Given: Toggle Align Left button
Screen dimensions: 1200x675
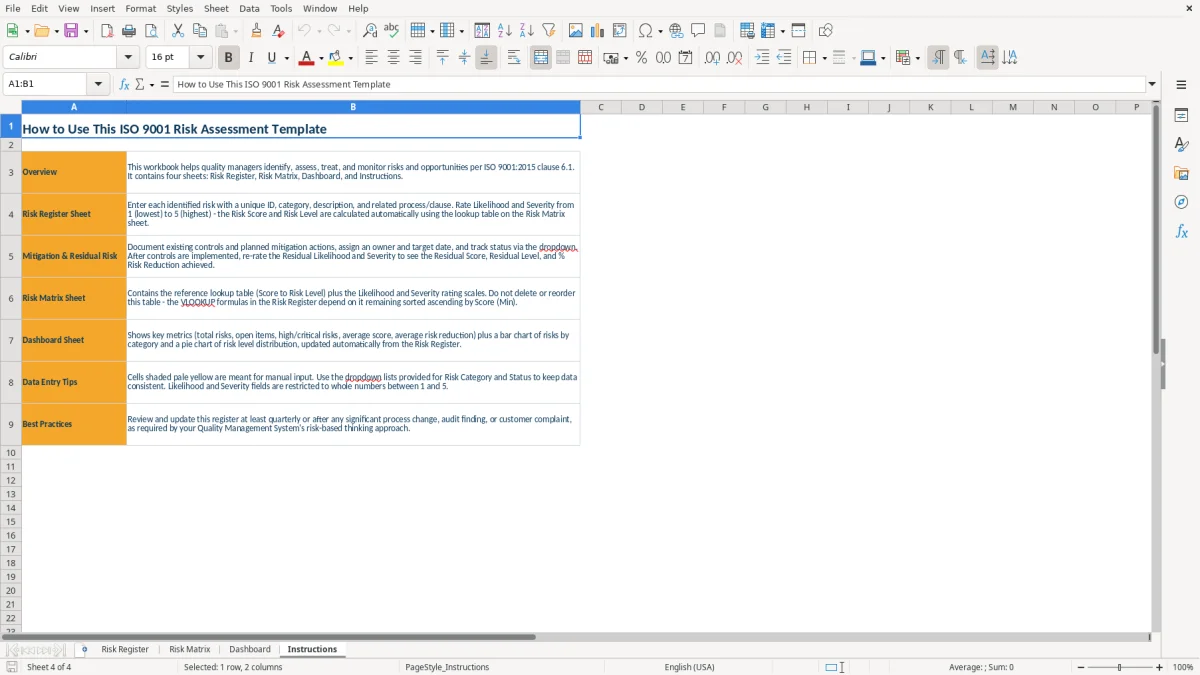Looking at the screenshot, I should click(372, 58).
